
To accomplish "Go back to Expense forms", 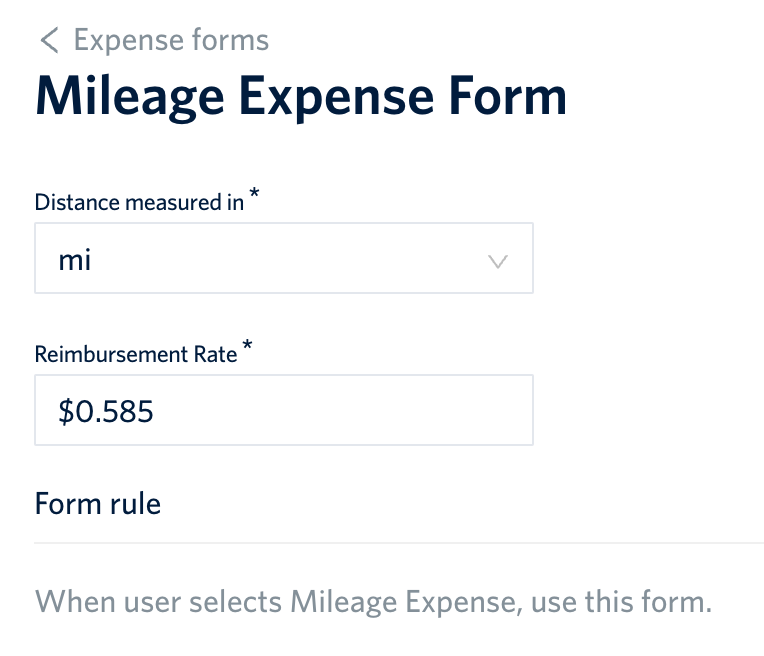I will coord(171,41).
